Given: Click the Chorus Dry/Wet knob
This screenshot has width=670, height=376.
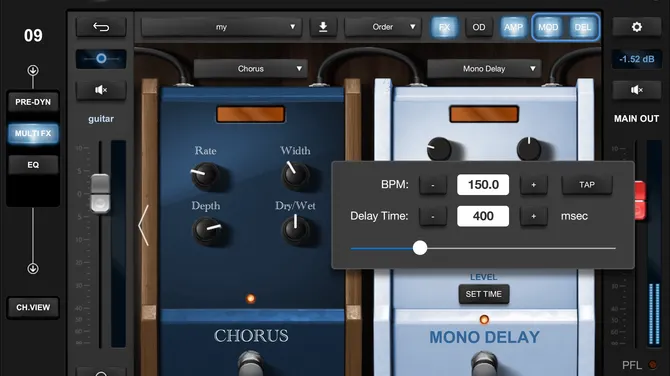Looking at the screenshot, I should click(295, 230).
